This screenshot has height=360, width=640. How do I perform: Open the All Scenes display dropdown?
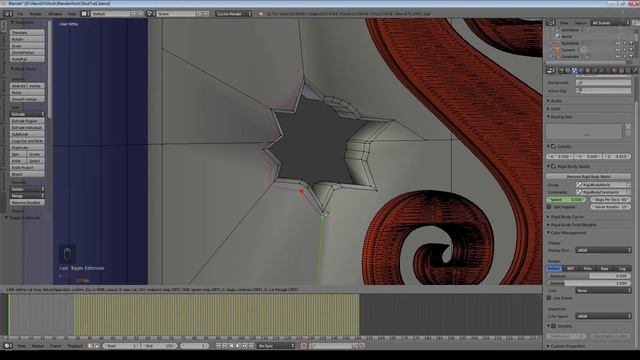[x=610, y=22]
